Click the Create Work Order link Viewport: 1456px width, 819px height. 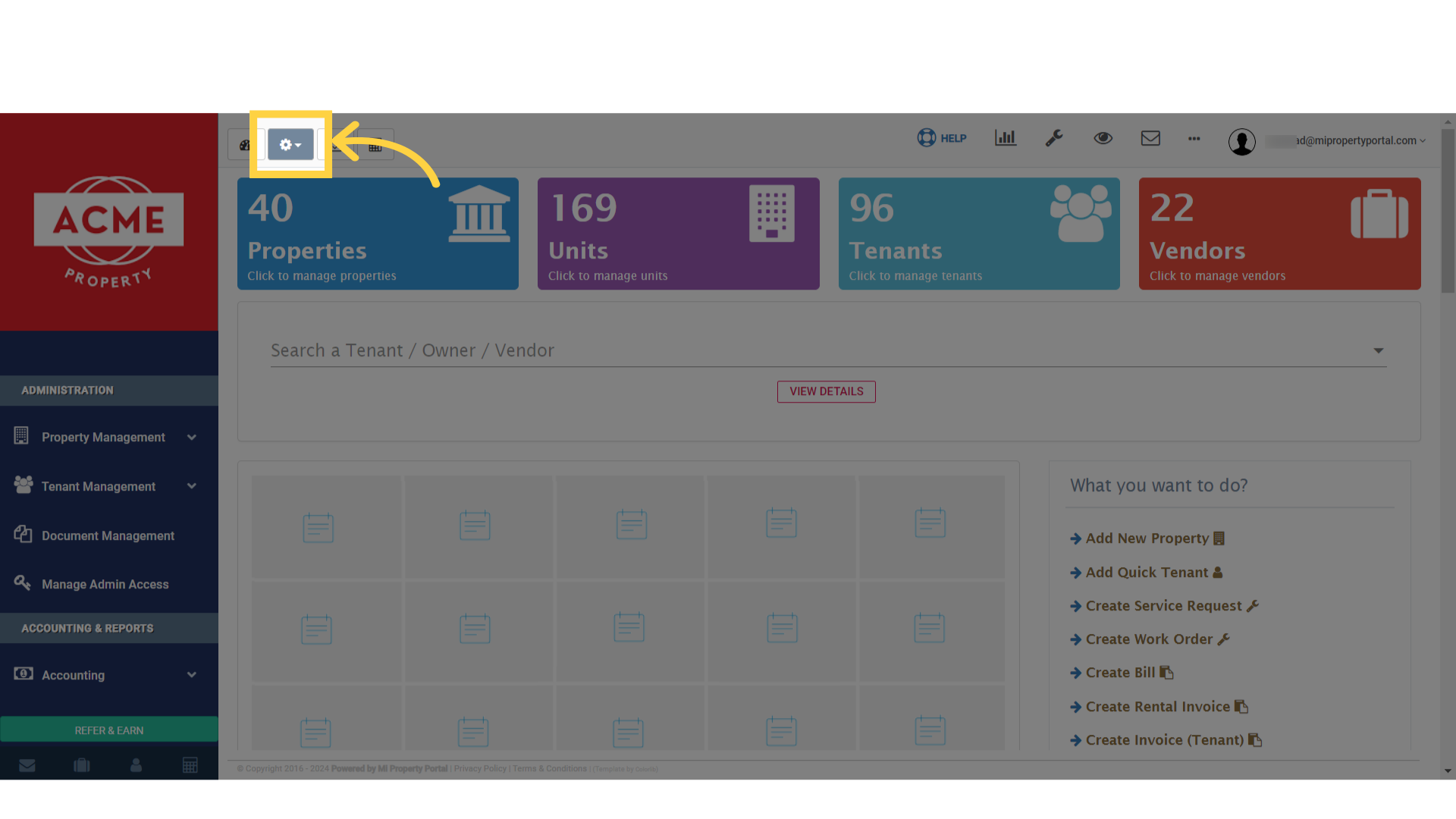point(1150,639)
